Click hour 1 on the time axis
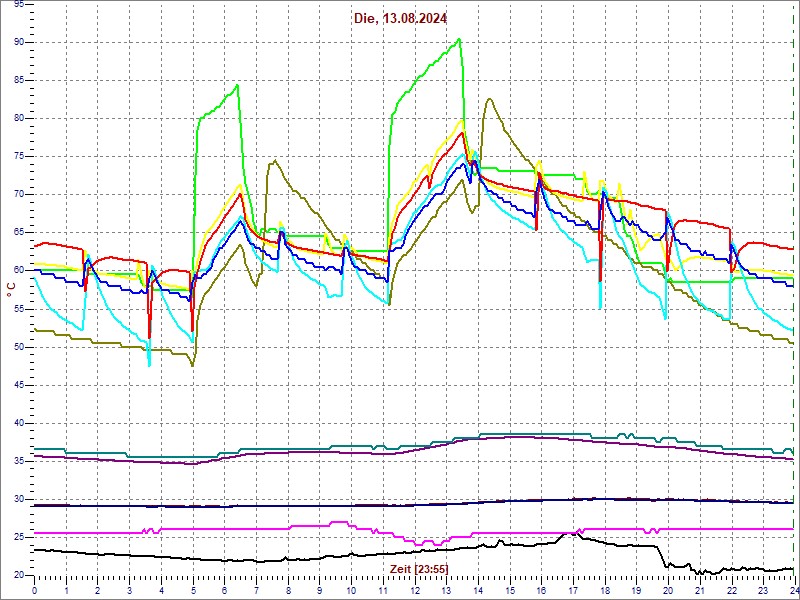The height and width of the screenshot is (600, 800). pos(66,590)
